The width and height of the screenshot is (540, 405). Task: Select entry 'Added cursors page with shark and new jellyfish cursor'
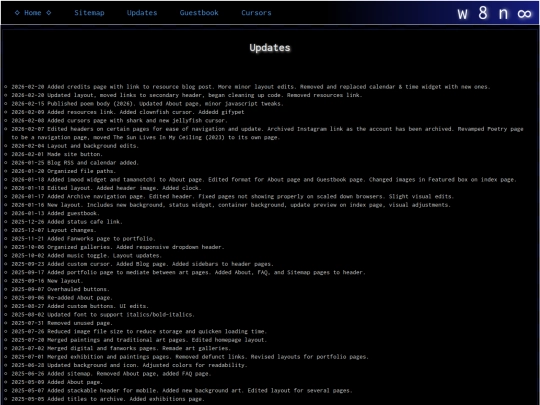pyautogui.click(x=120, y=121)
